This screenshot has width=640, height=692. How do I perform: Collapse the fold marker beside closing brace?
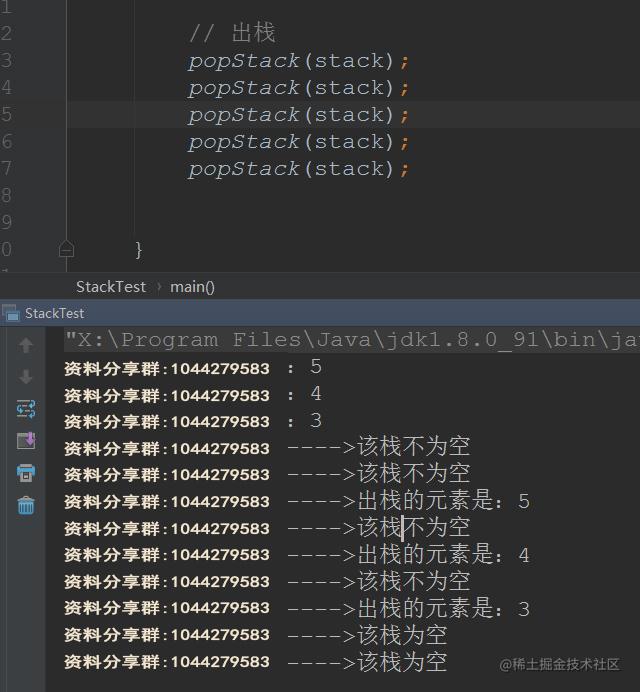(x=66, y=249)
